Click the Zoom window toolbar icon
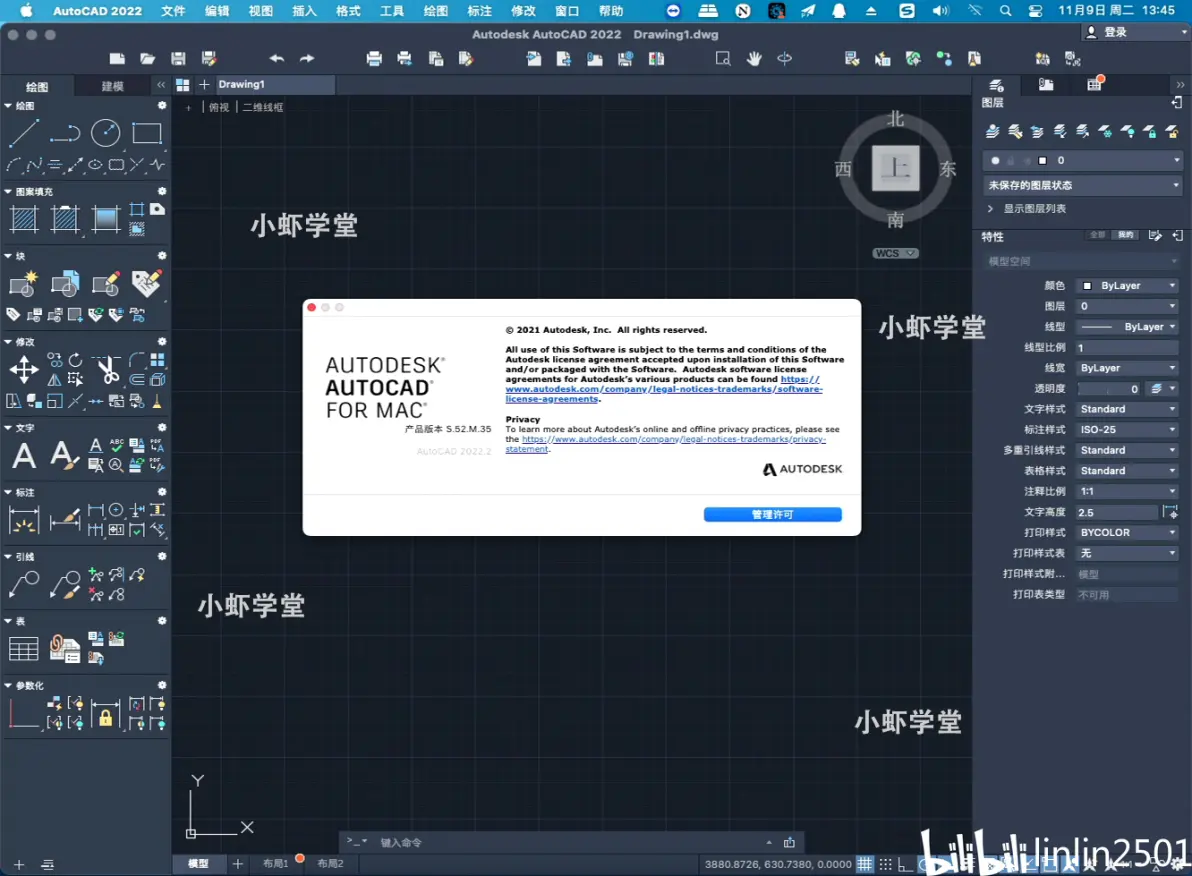1192x876 pixels. tap(723, 59)
